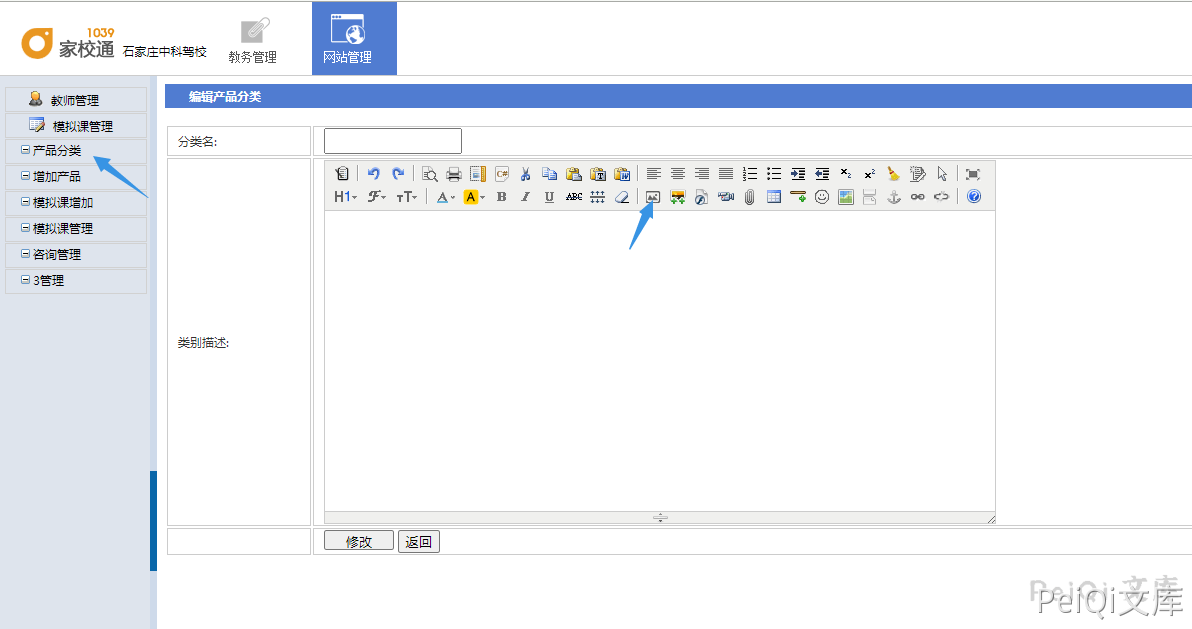The height and width of the screenshot is (629, 1192).
Task: Apply superscript formatting
Action: coord(870,173)
